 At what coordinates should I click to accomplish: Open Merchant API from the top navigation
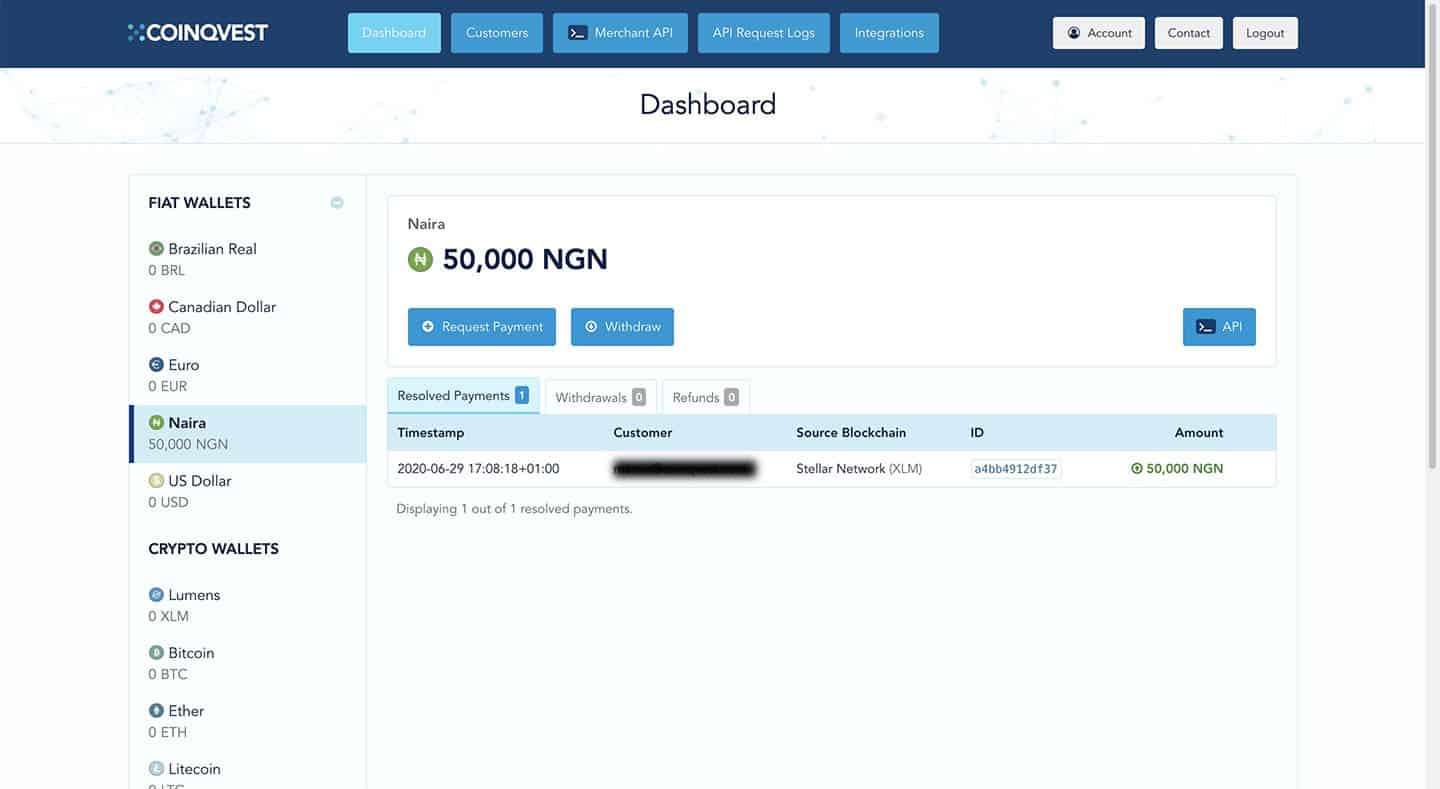click(620, 33)
